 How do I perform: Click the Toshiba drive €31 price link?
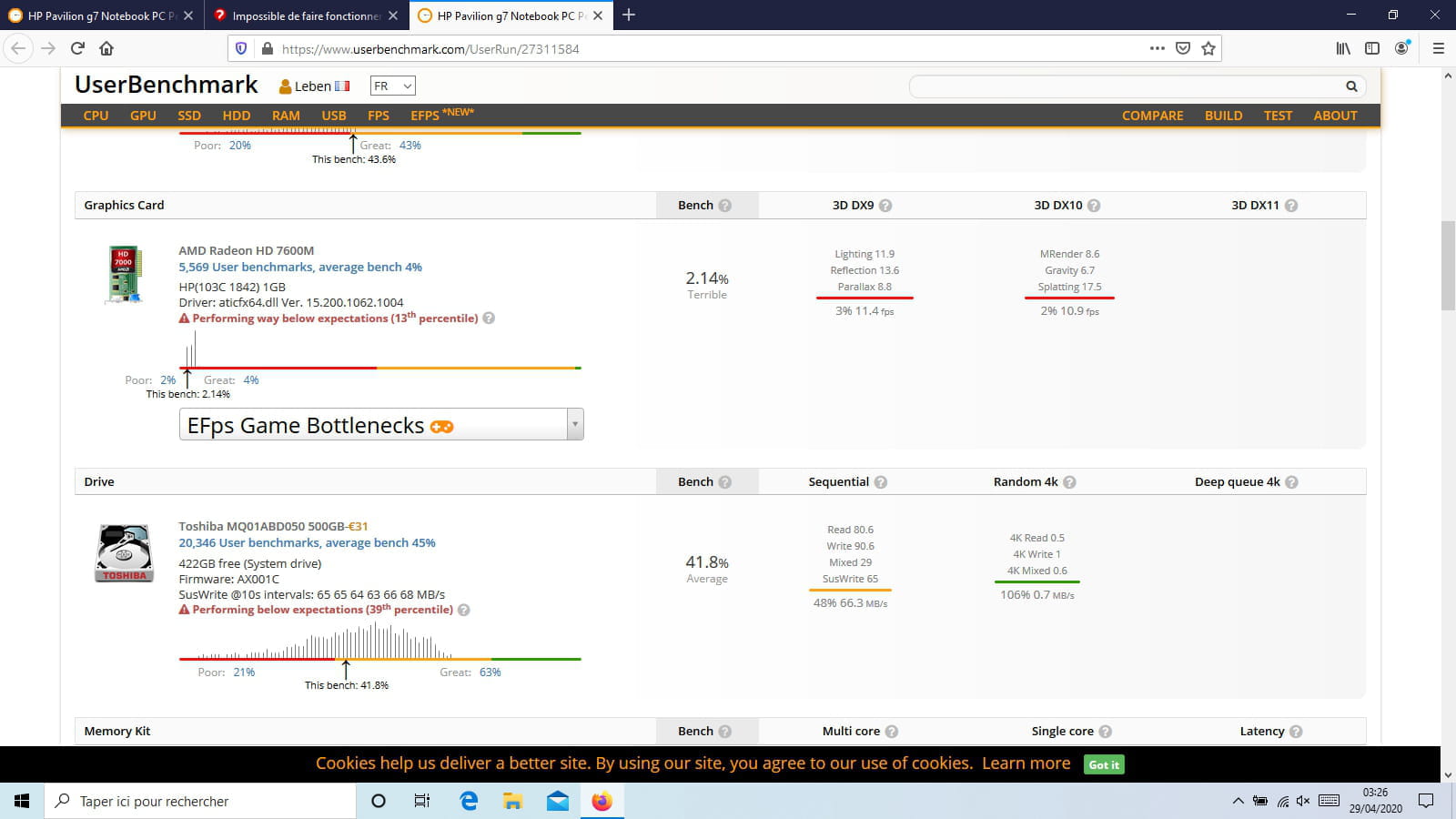tap(359, 527)
